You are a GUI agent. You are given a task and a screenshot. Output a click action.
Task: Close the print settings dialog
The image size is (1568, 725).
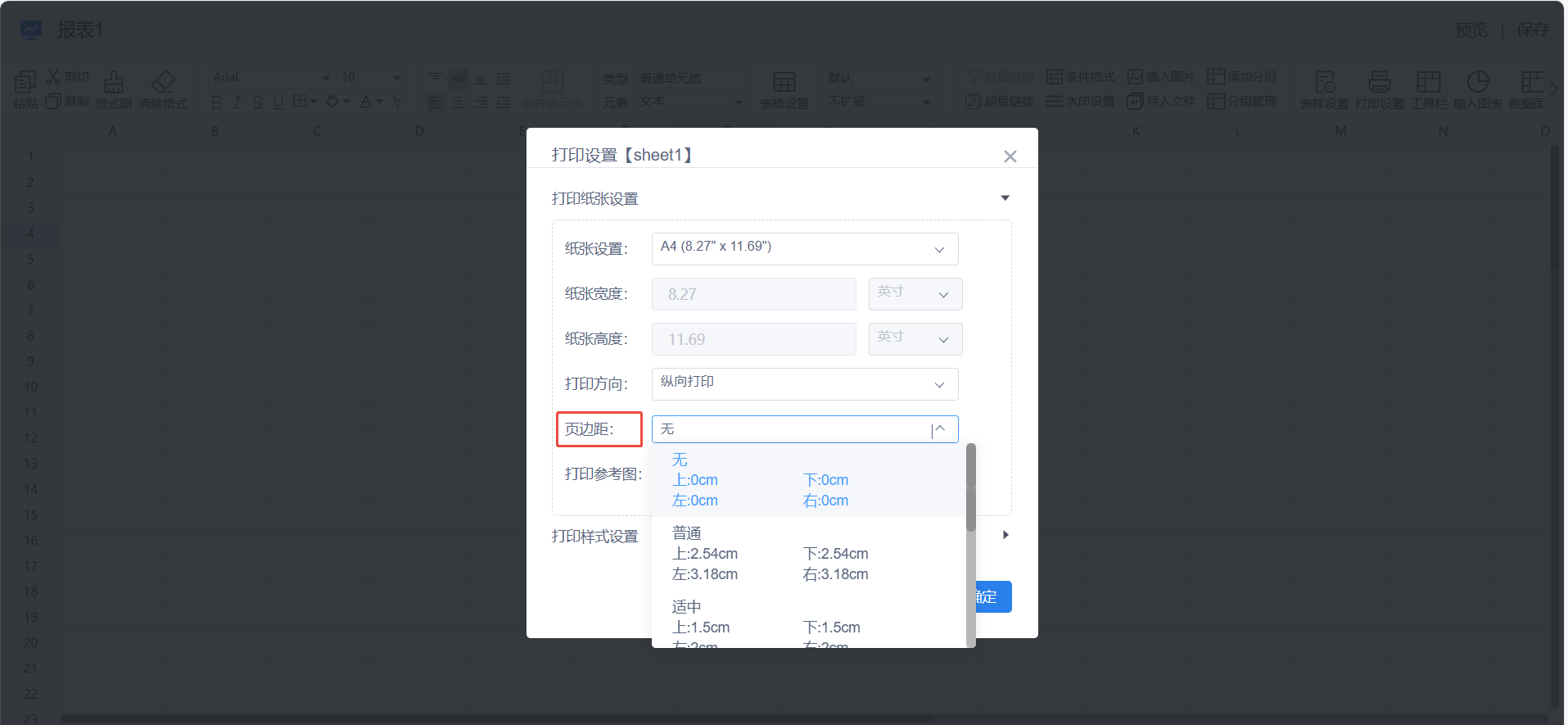pyautogui.click(x=1010, y=156)
